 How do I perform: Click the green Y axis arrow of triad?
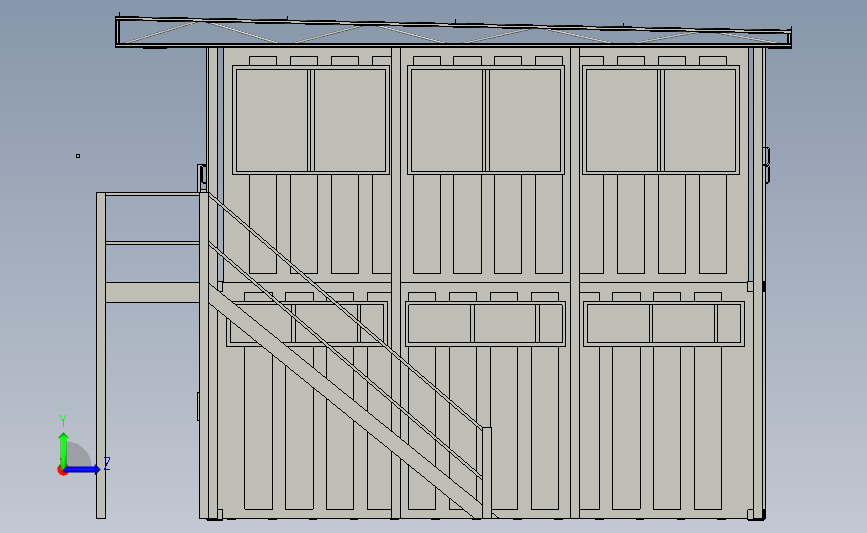64,449
